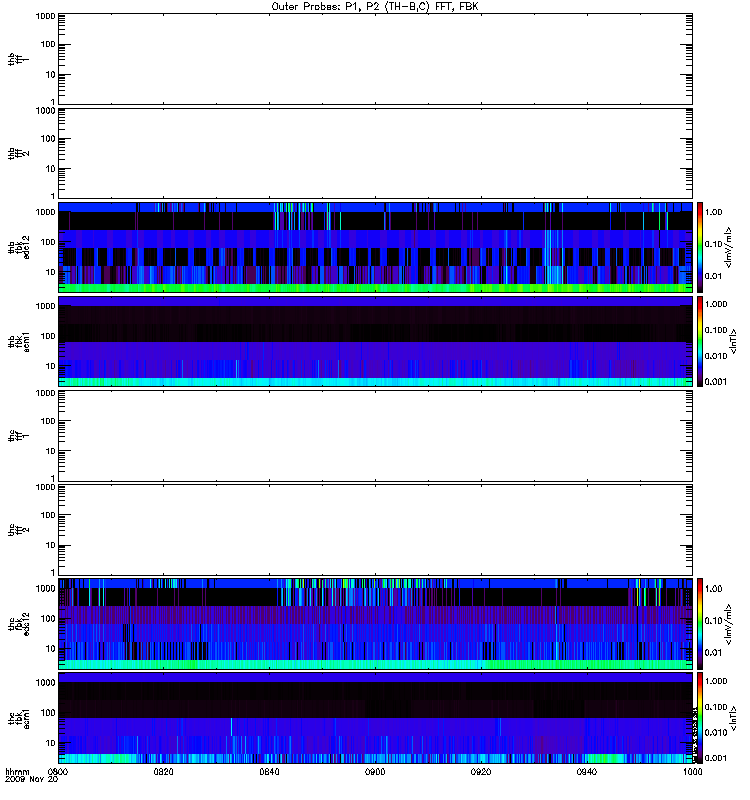Click the 'thc fbk edc12' axis label
The image size is (750, 800).
[x=18, y=624]
